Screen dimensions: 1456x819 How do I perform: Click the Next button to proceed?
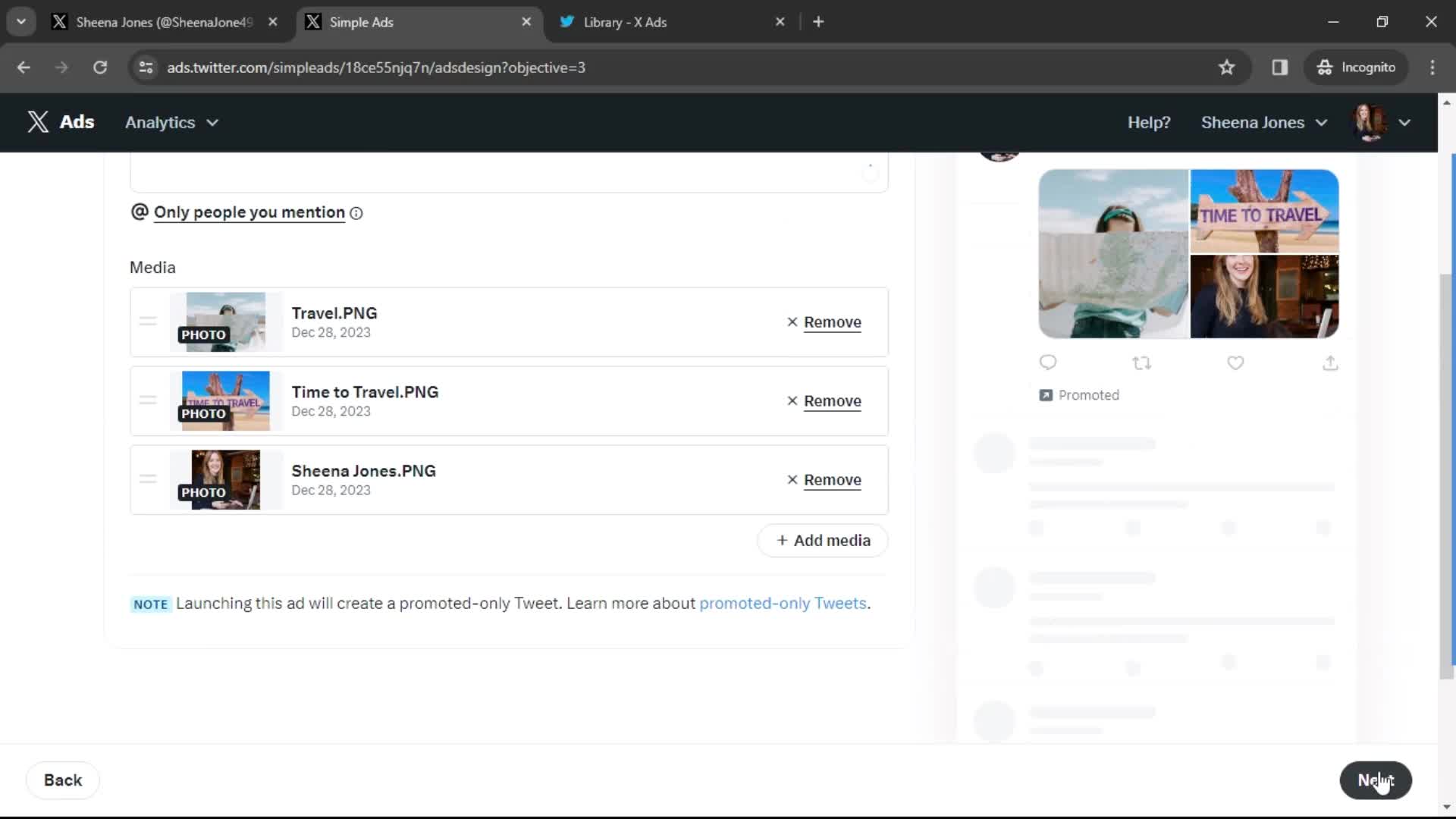click(x=1376, y=780)
